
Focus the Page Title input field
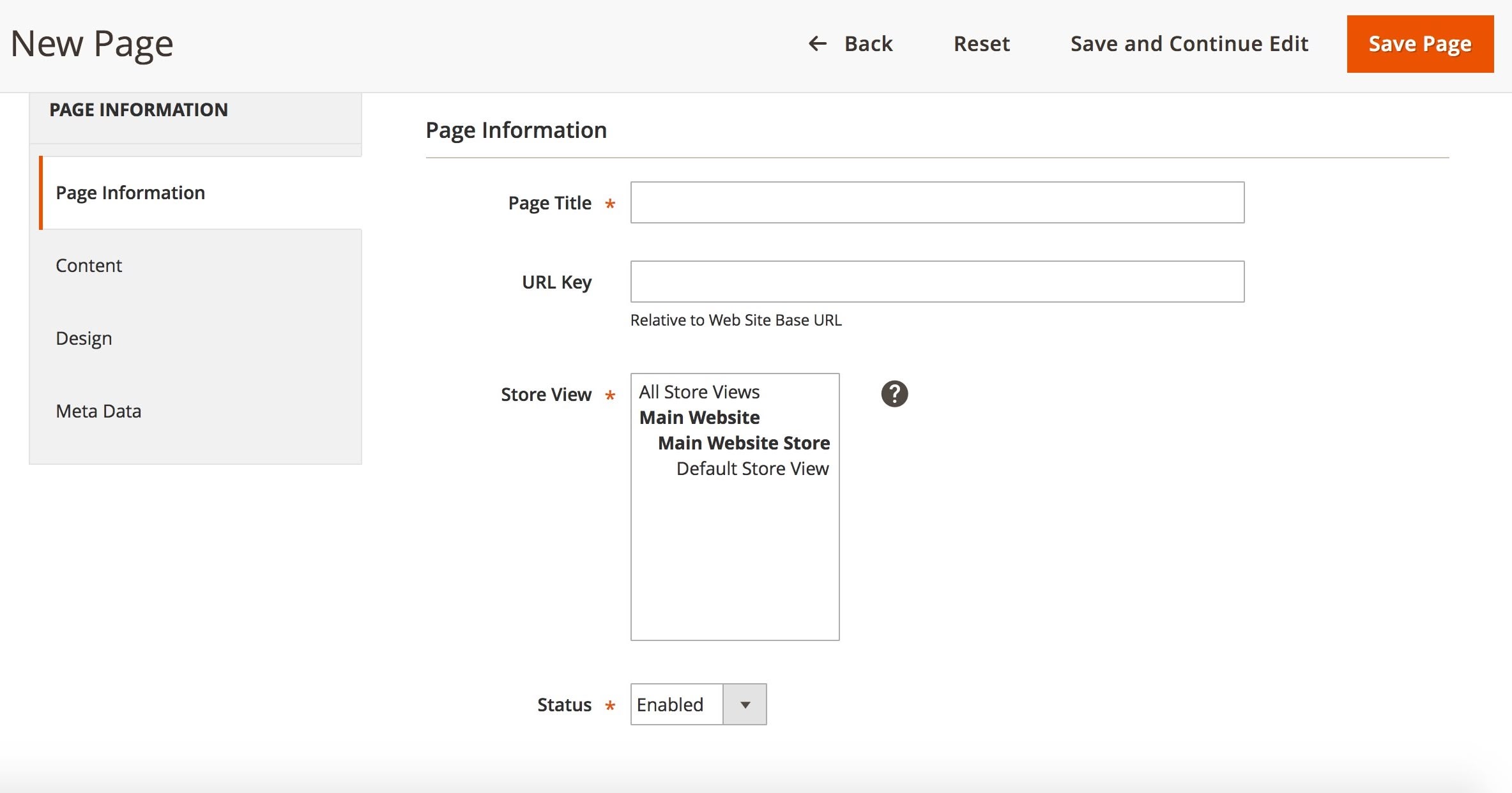coord(937,202)
